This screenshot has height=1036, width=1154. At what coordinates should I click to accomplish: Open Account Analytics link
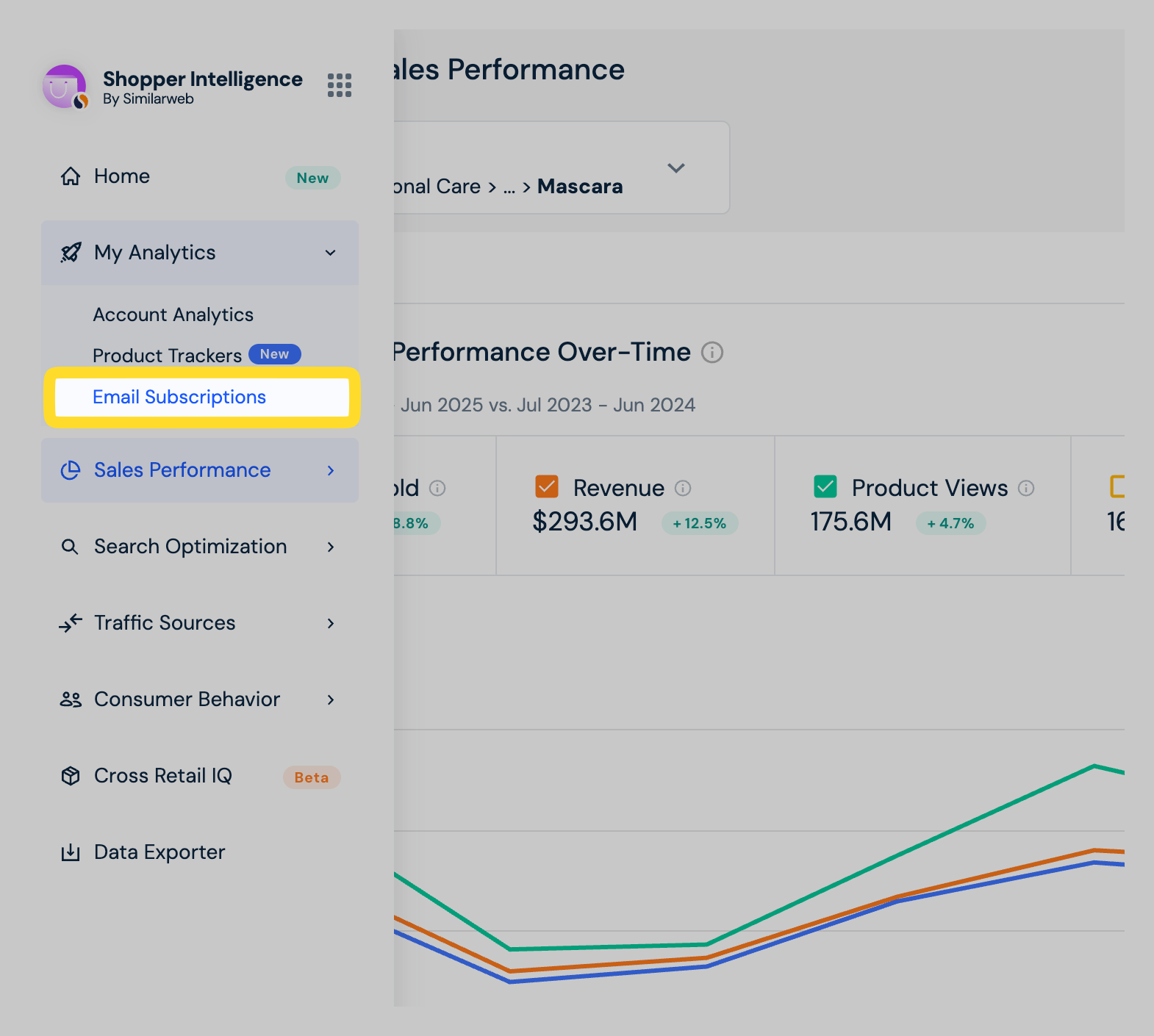tap(173, 314)
